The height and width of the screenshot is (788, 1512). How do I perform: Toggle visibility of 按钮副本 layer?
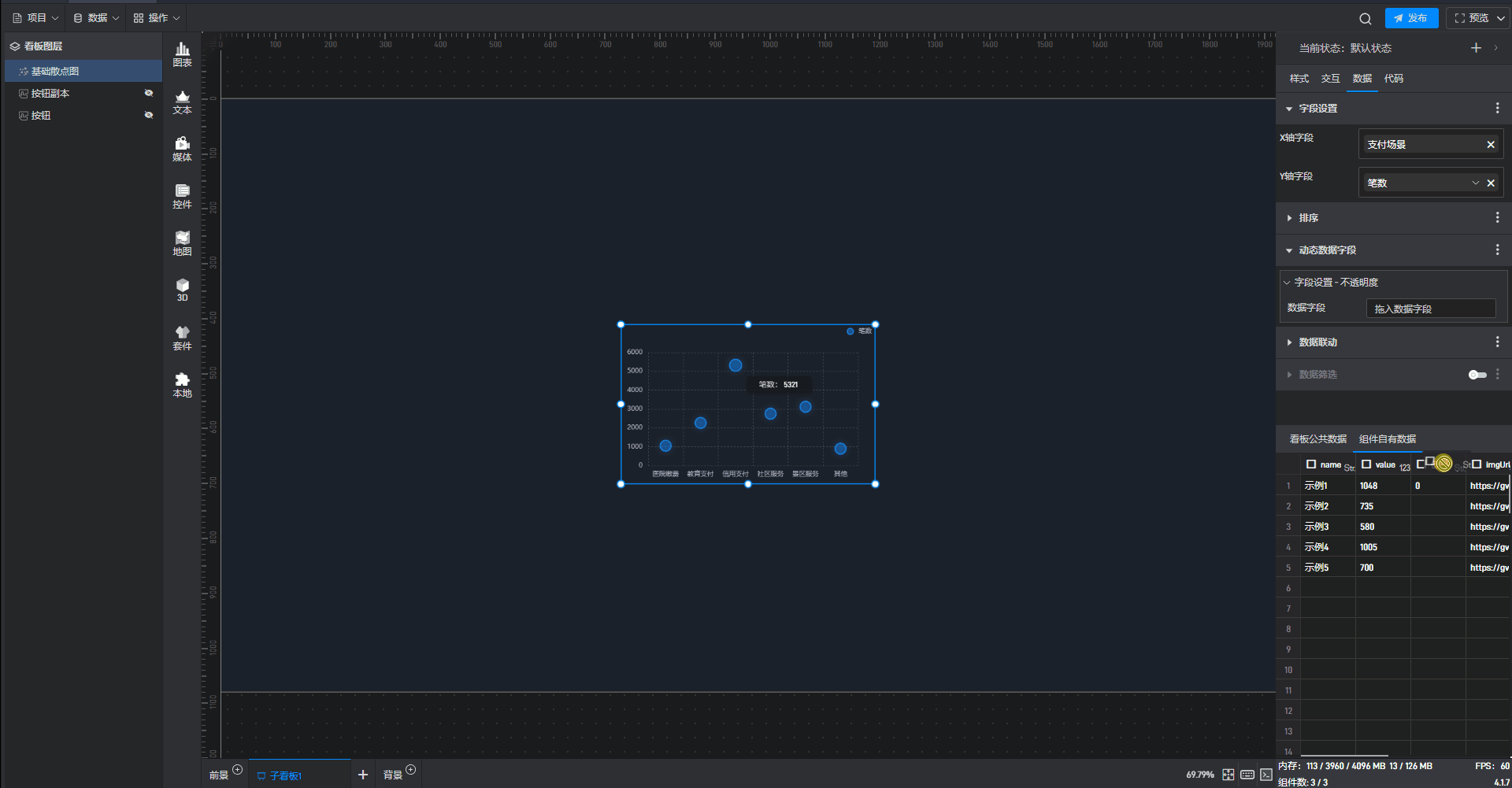pyautogui.click(x=148, y=93)
